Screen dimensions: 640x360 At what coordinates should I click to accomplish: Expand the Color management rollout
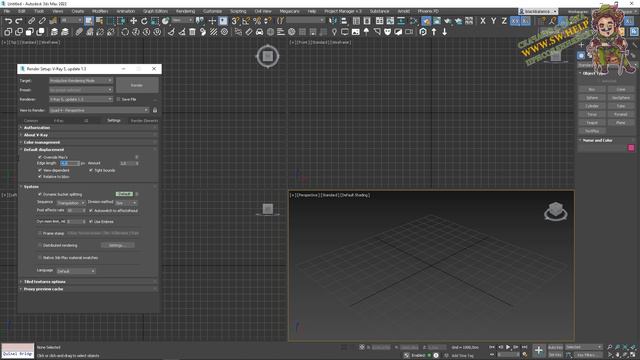(x=88, y=142)
